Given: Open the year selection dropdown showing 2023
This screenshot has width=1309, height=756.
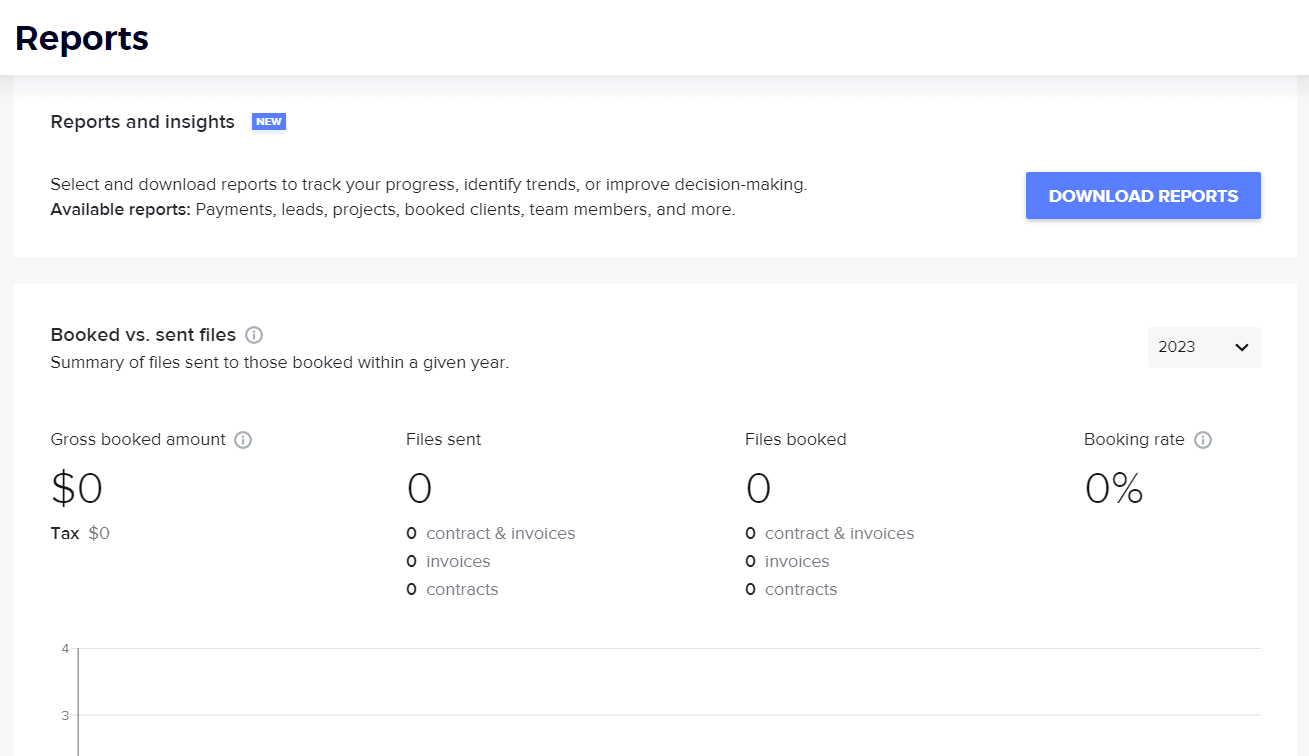Looking at the screenshot, I should coord(1203,347).
